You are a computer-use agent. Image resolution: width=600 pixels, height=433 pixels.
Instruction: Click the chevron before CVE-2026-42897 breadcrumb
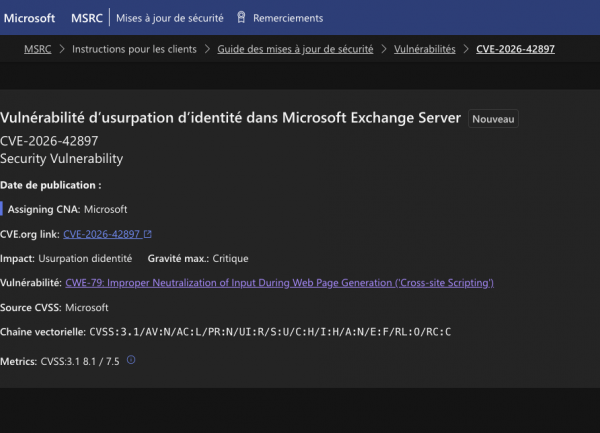[466, 49]
